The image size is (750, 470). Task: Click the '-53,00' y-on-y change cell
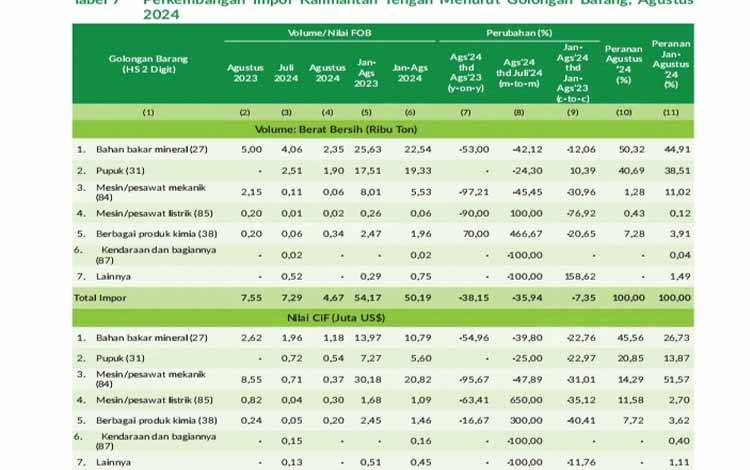tap(474, 149)
